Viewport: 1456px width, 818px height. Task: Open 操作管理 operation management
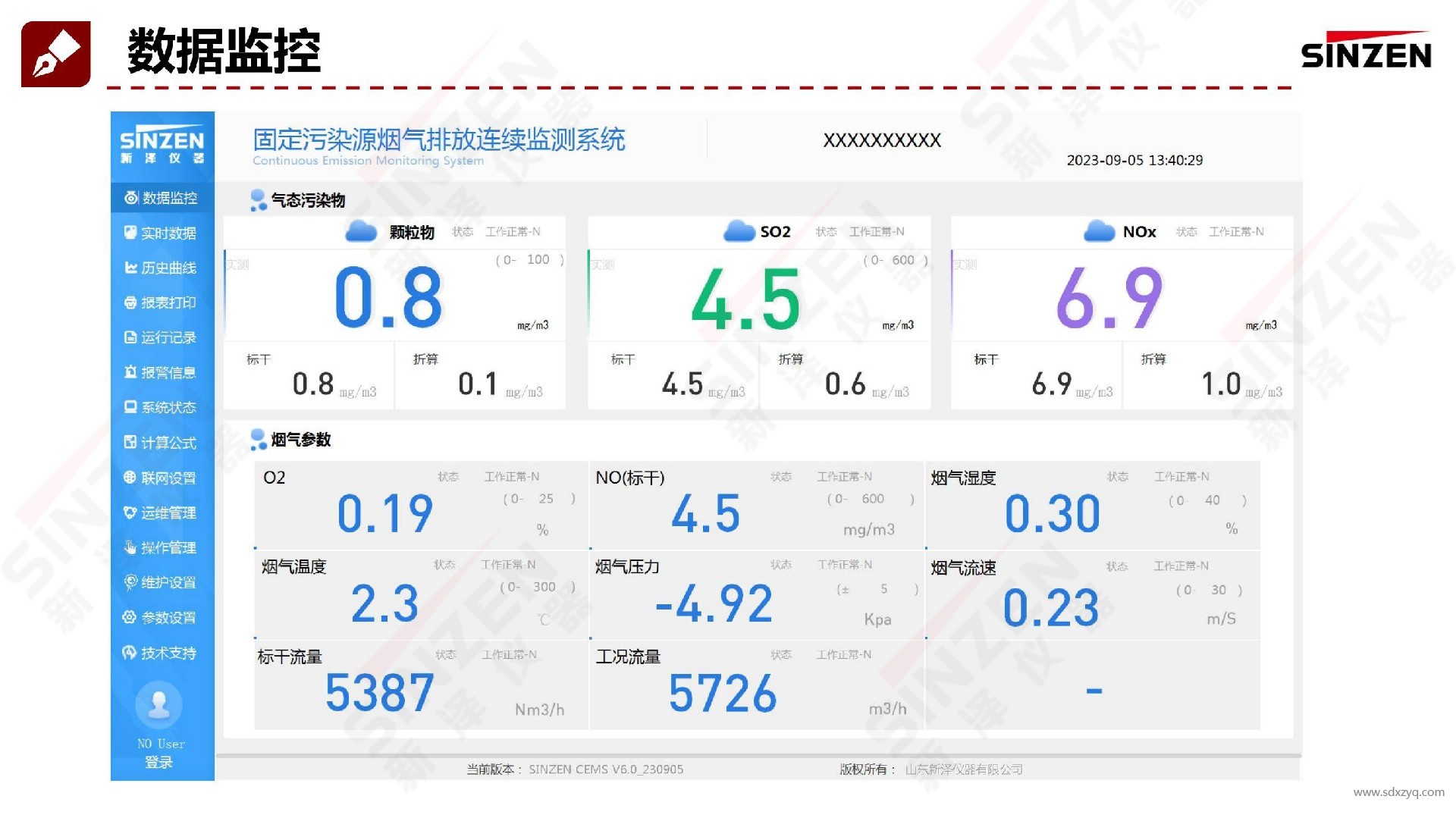pos(162,547)
